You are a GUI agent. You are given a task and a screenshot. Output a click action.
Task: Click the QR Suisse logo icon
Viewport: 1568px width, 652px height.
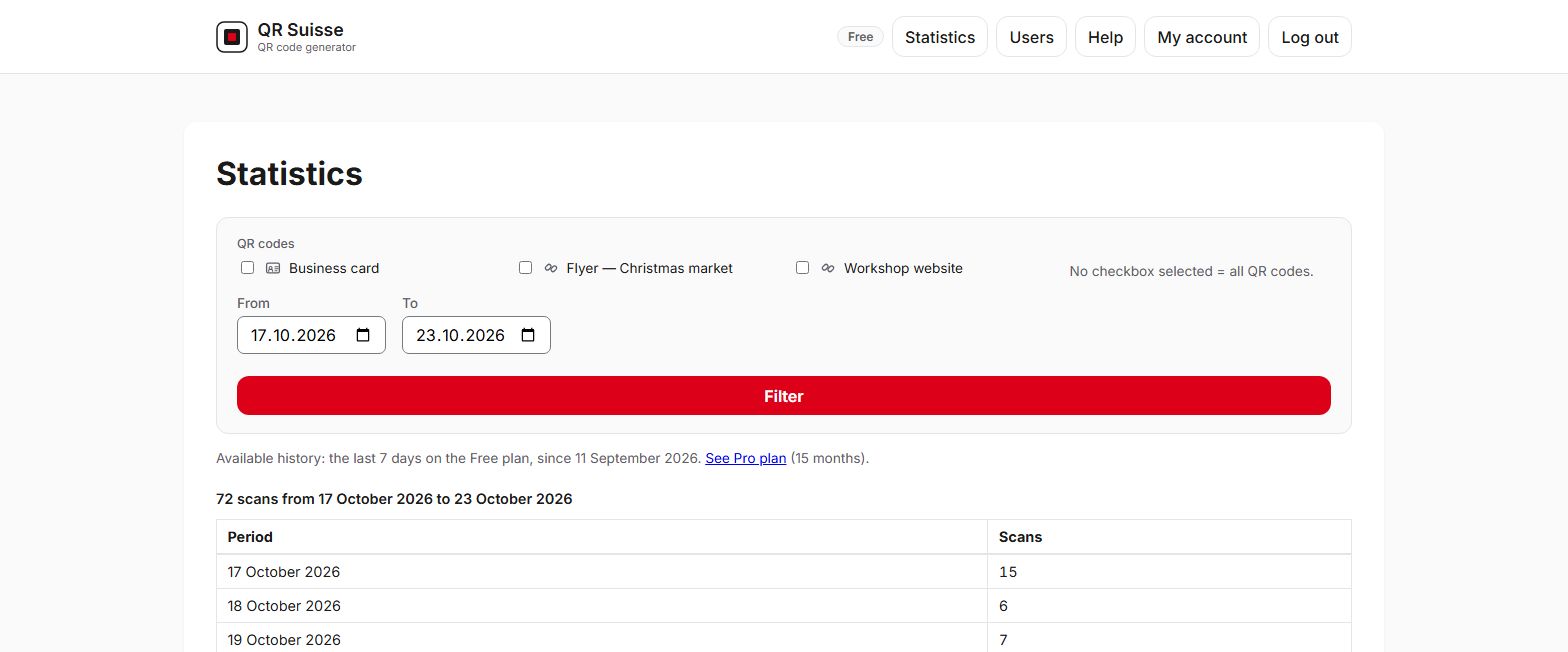232,37
